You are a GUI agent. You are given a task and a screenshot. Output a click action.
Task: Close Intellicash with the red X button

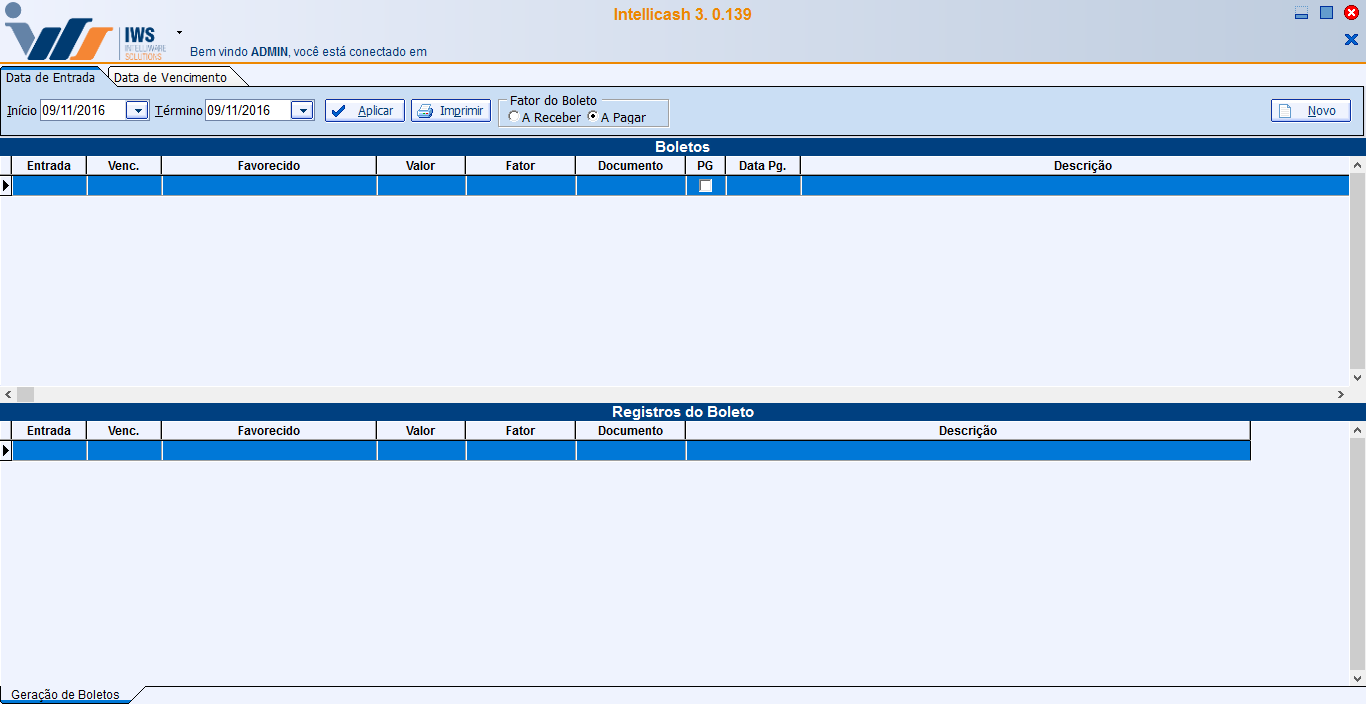pos(1351,13)
